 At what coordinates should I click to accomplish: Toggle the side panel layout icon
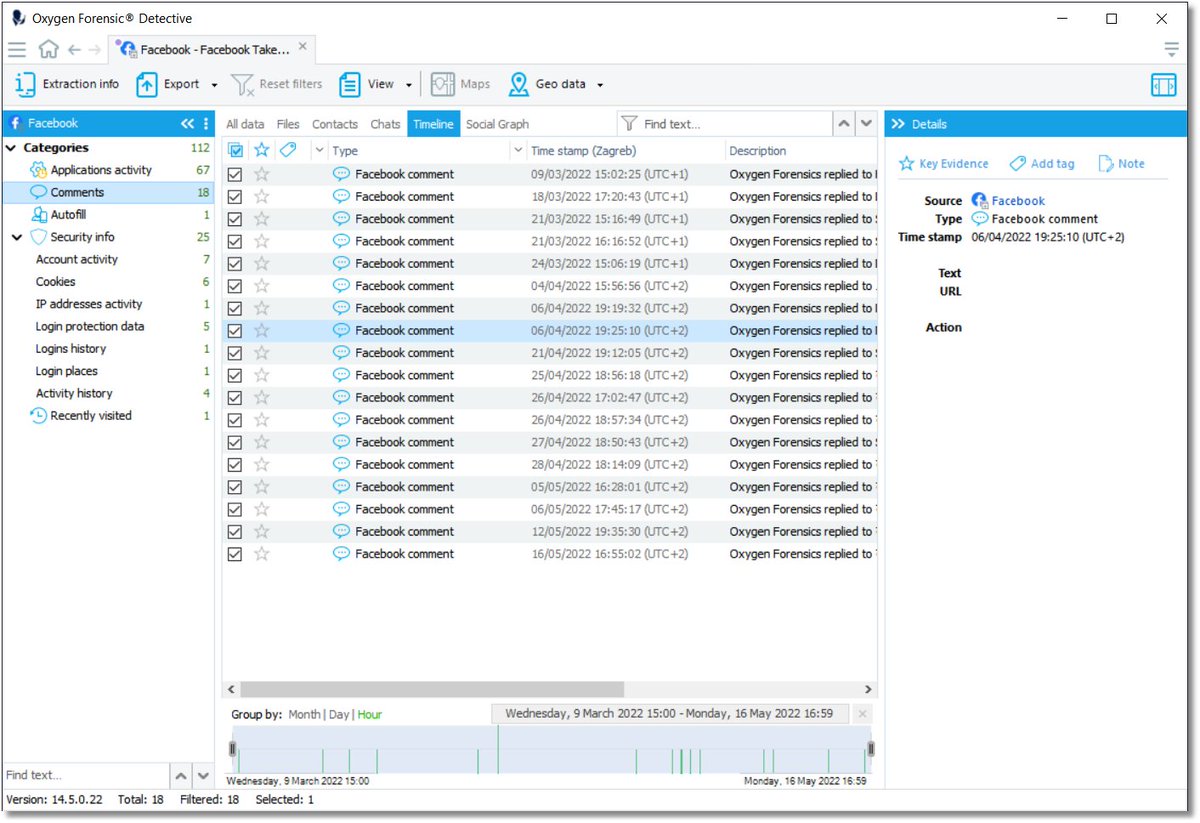pos(1163,85)
